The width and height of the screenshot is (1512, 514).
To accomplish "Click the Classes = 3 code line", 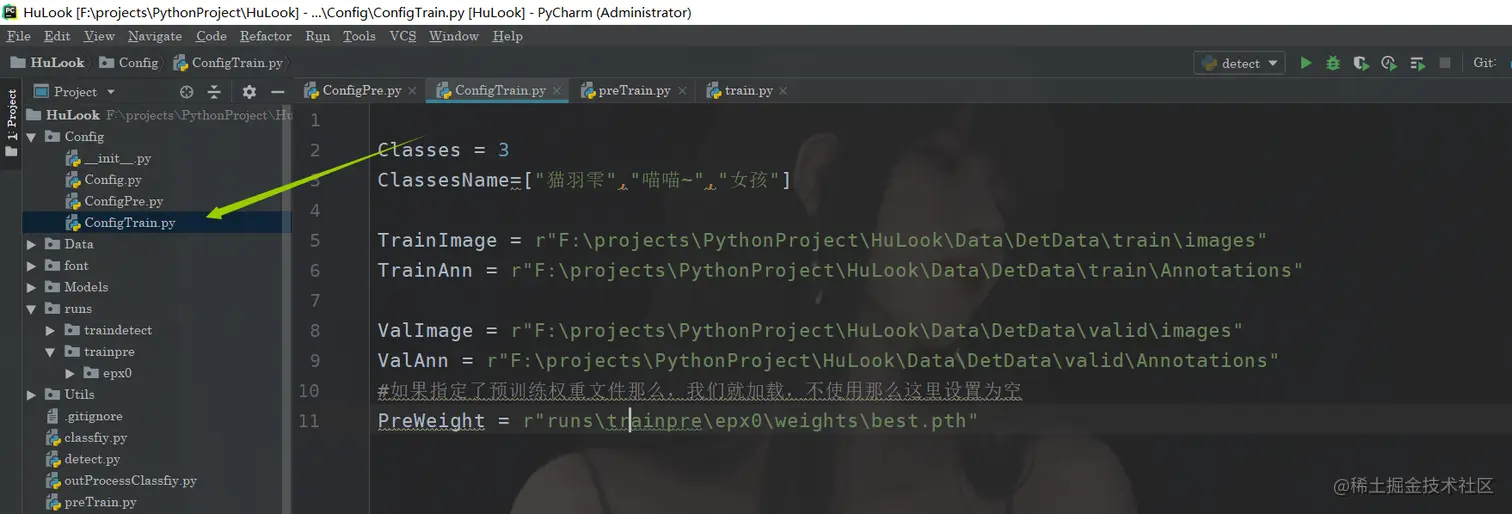I will tap(443, 150).
